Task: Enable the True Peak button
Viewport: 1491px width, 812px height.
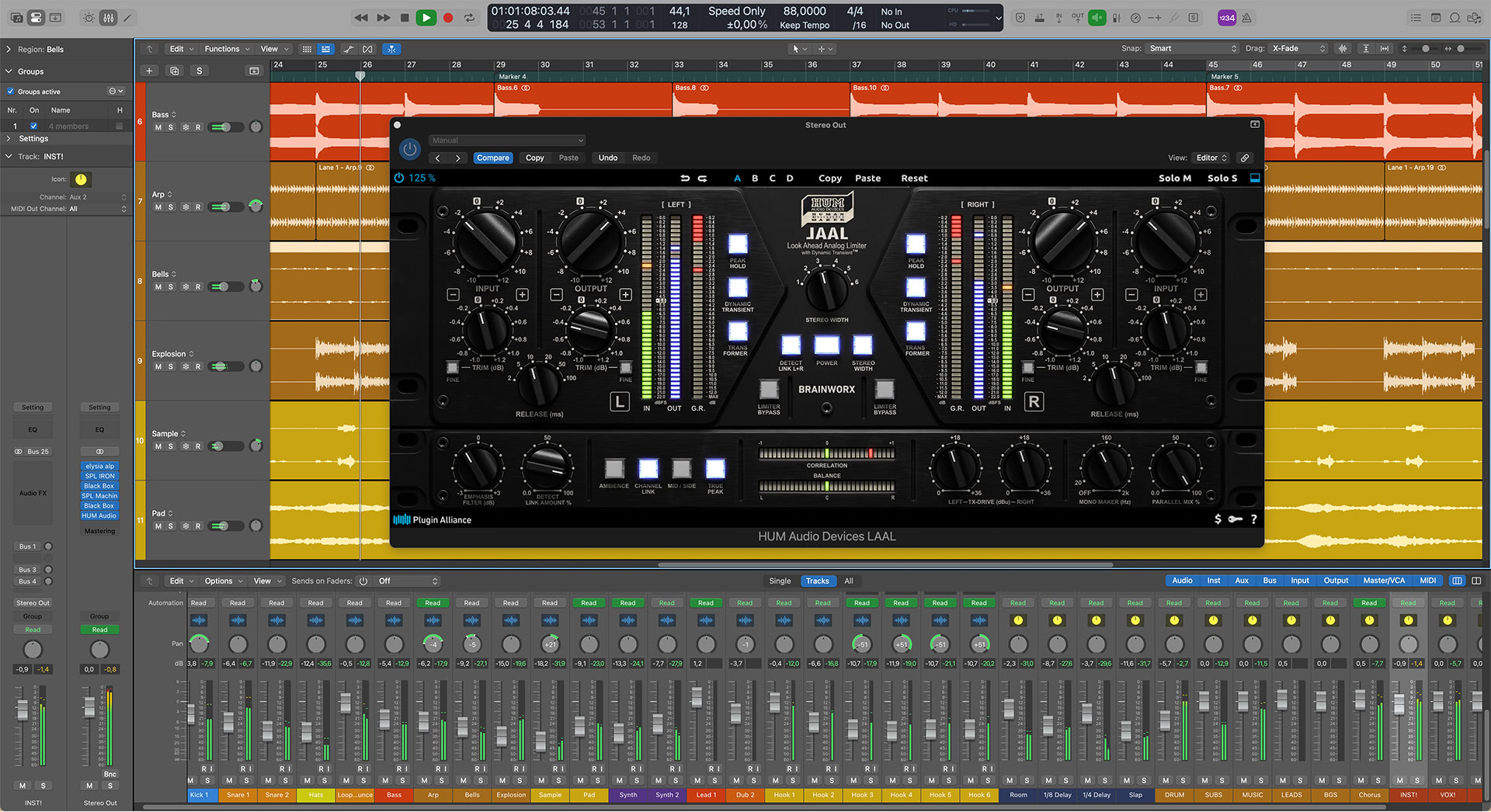Action: (x=715, y=469)
